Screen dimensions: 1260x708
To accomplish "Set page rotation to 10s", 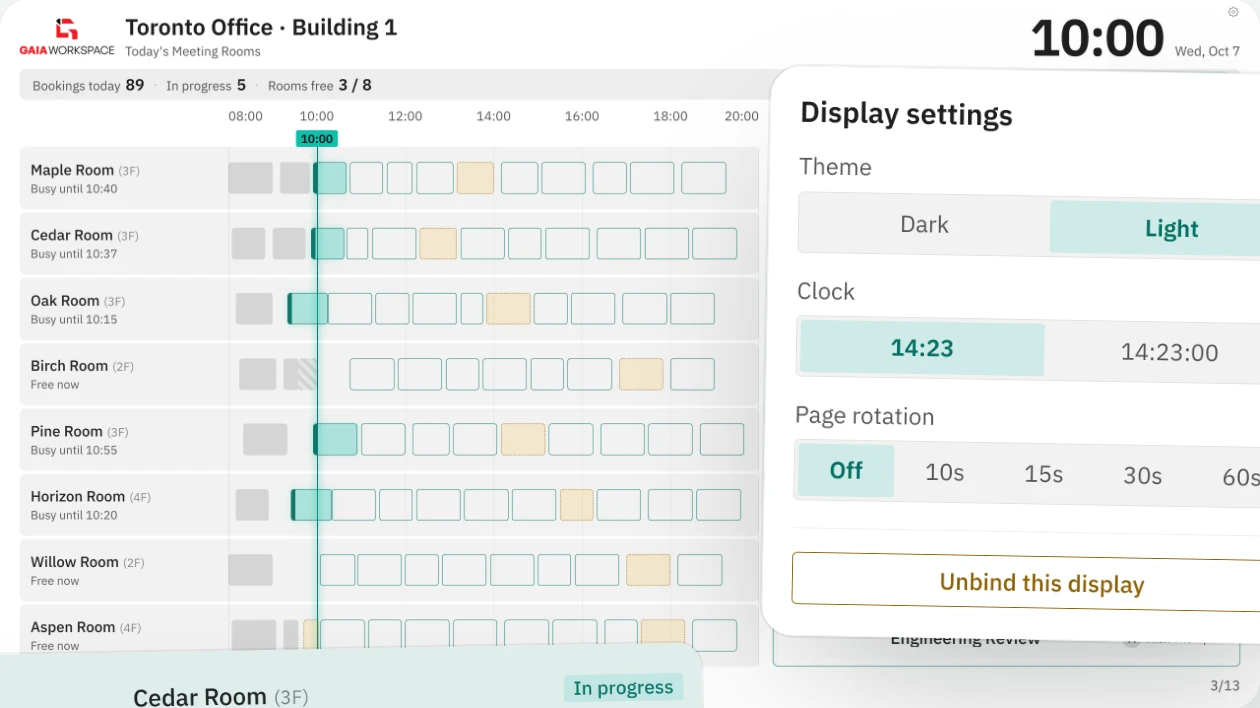I will tap(944, 472).
